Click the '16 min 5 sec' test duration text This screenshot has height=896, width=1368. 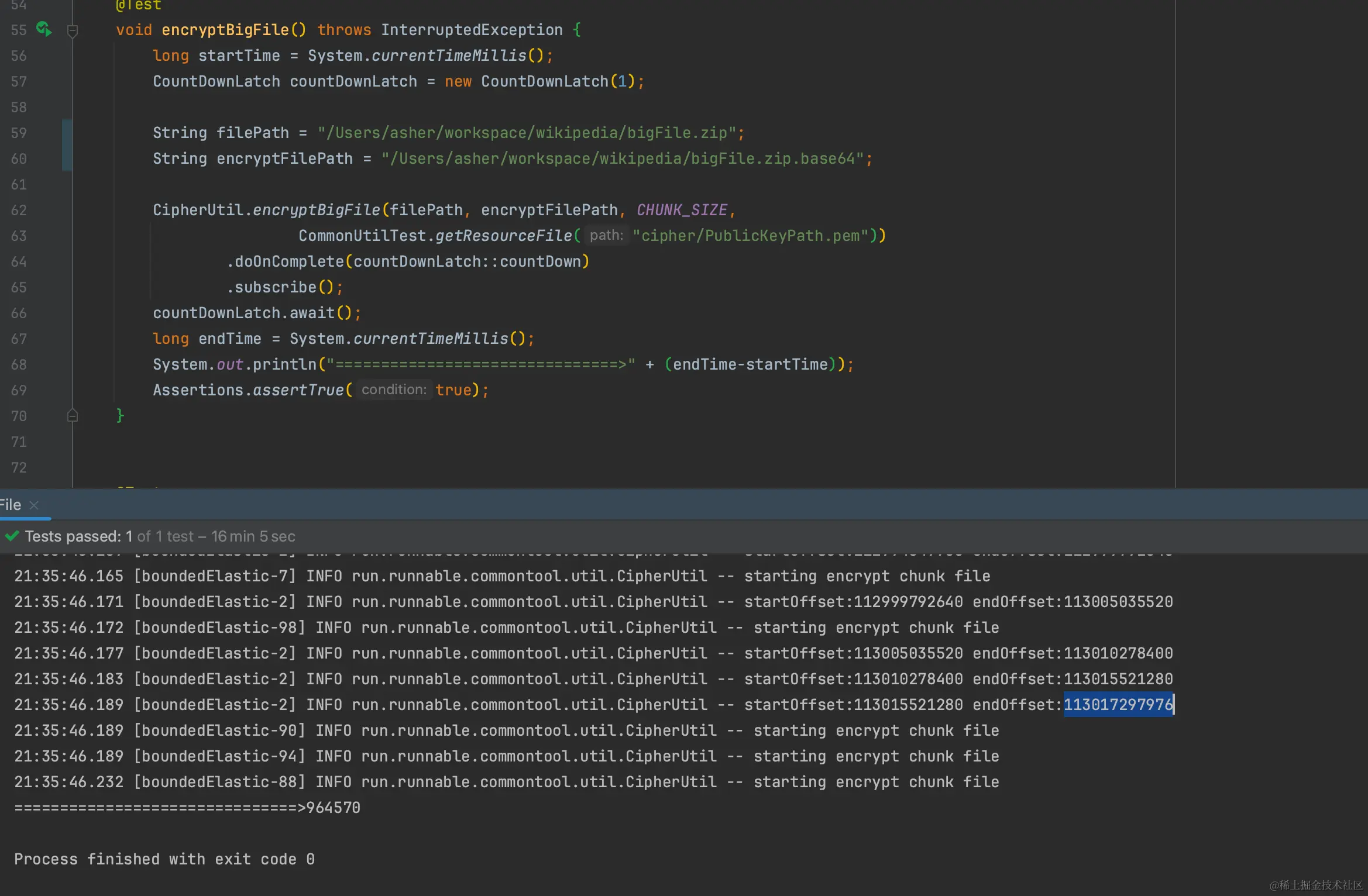click(253, 536)
